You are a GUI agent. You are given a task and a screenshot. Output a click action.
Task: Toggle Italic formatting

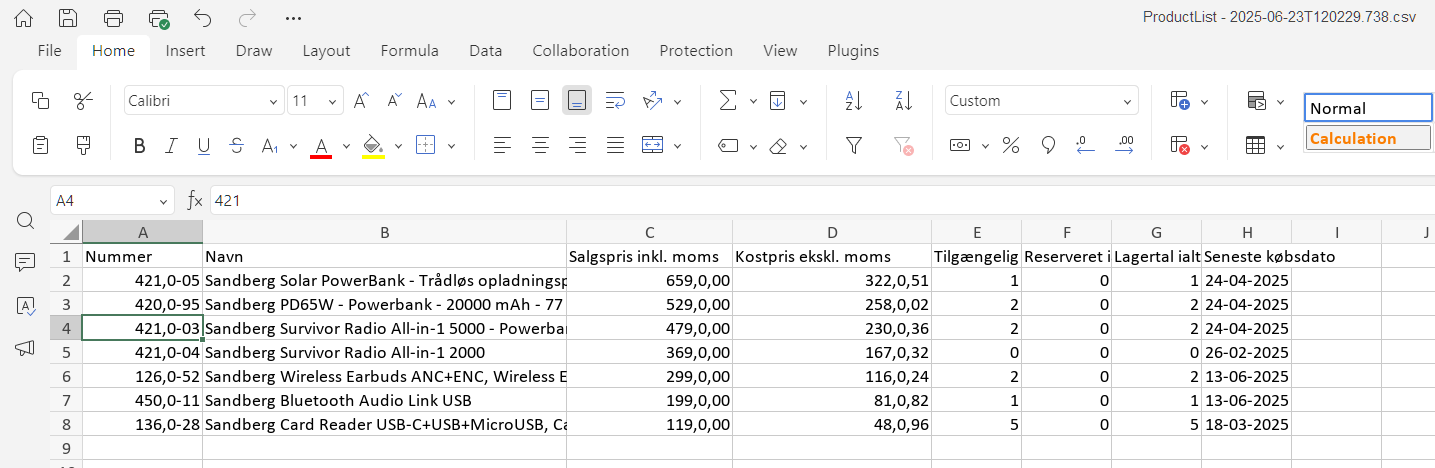pos(172,146)
